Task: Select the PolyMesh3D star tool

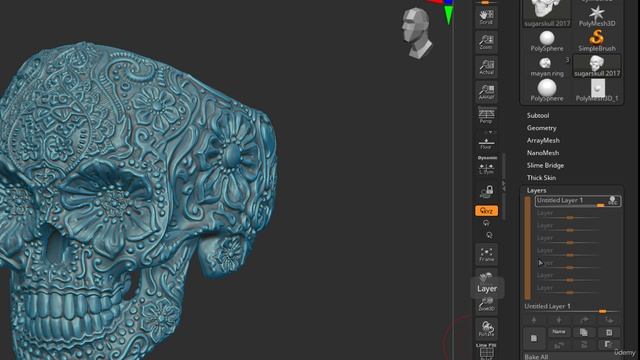Action: tap(597, 16)
